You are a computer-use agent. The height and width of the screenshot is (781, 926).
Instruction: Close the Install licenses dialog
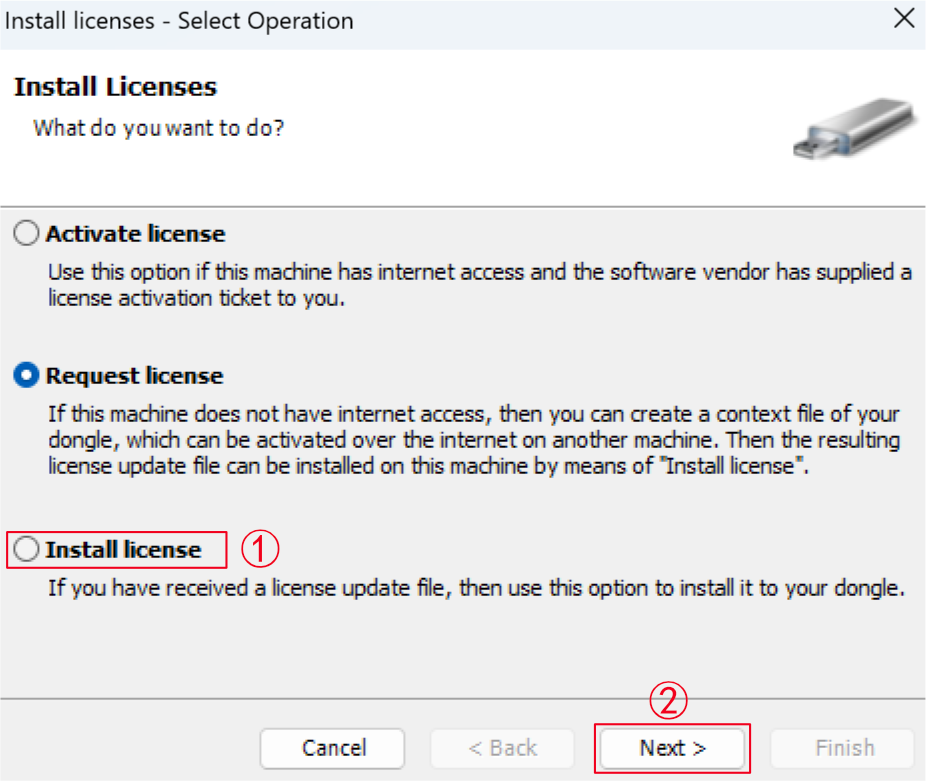[x=904, y=19]
